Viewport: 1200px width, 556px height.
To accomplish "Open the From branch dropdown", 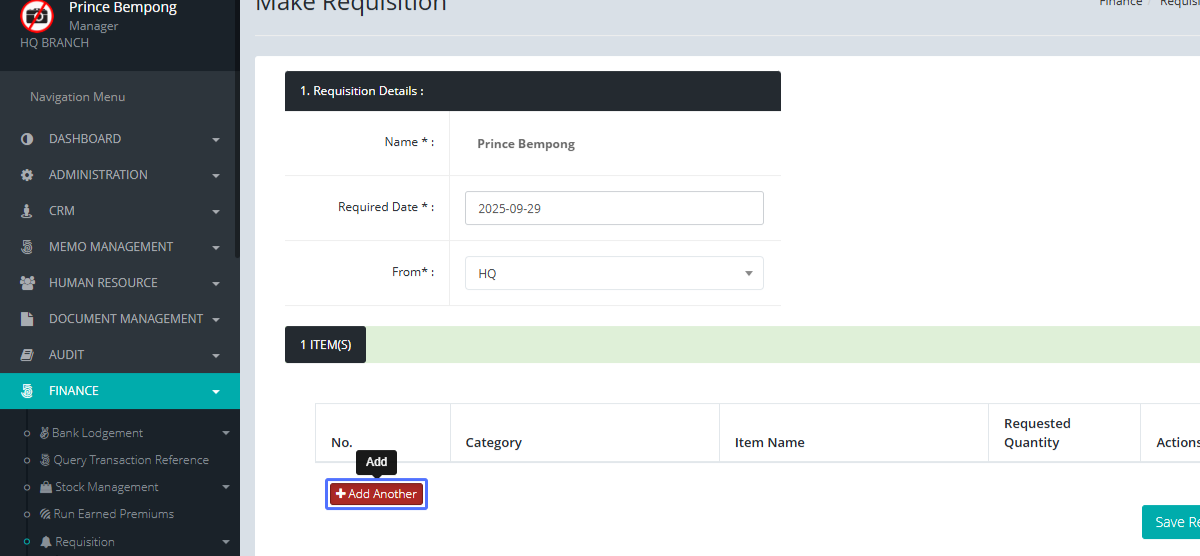I will [x=614, y=273].
